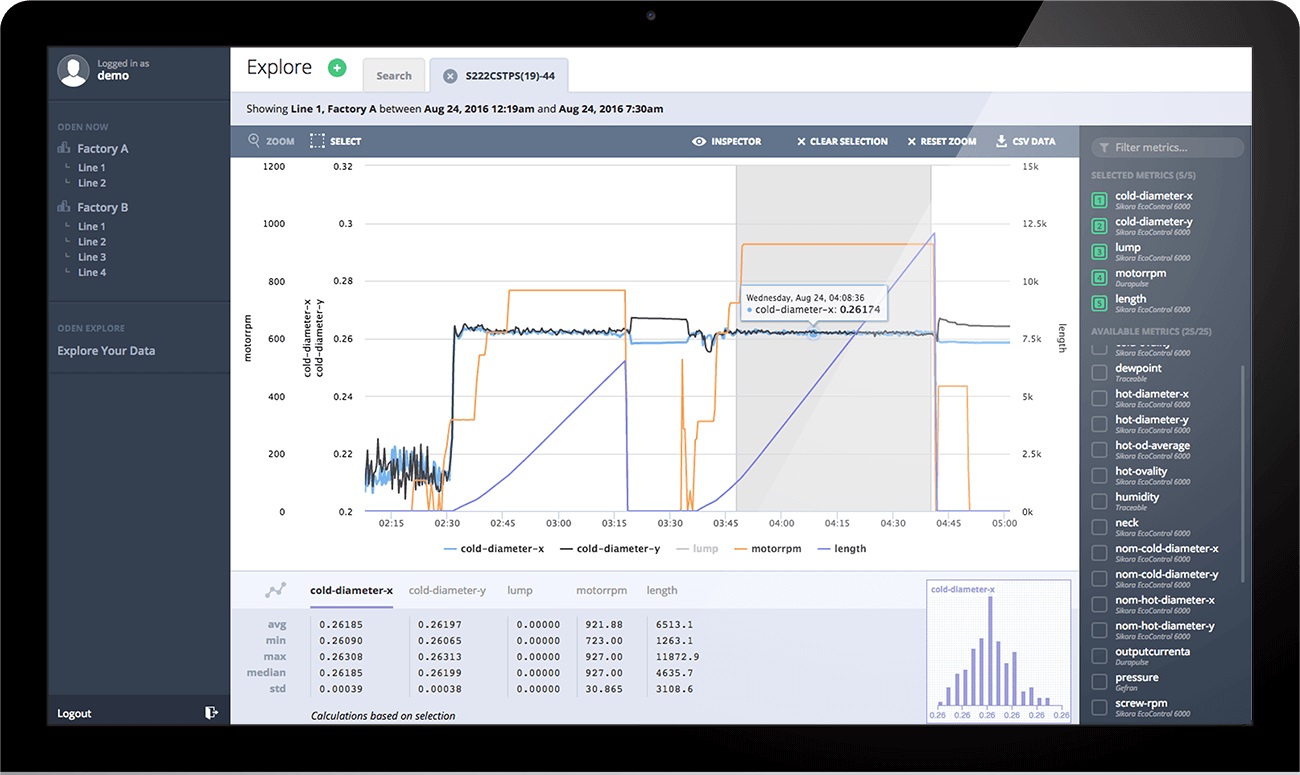Check the screw-rpm metric checkbox

pos(1099,707)
